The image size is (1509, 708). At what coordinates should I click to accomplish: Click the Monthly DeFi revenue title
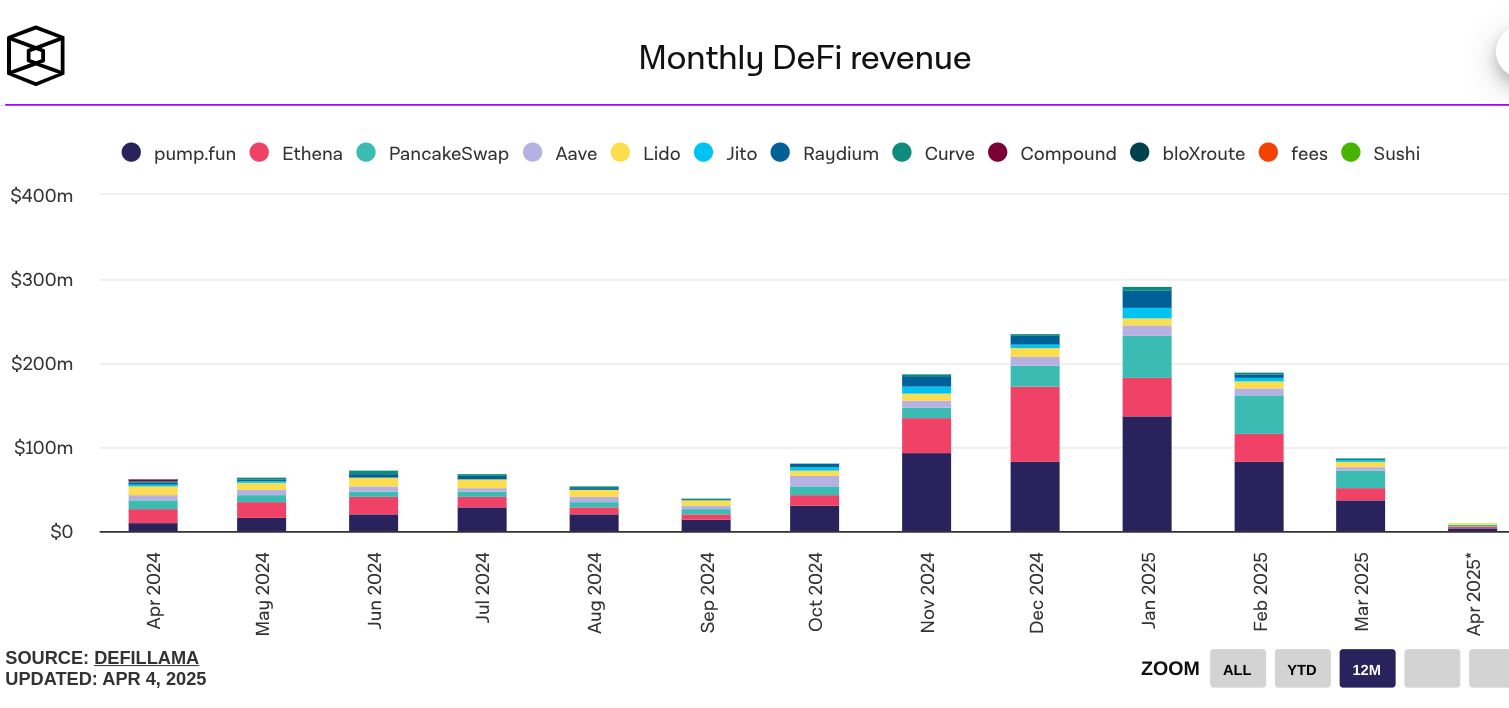(x=805, y=58)
